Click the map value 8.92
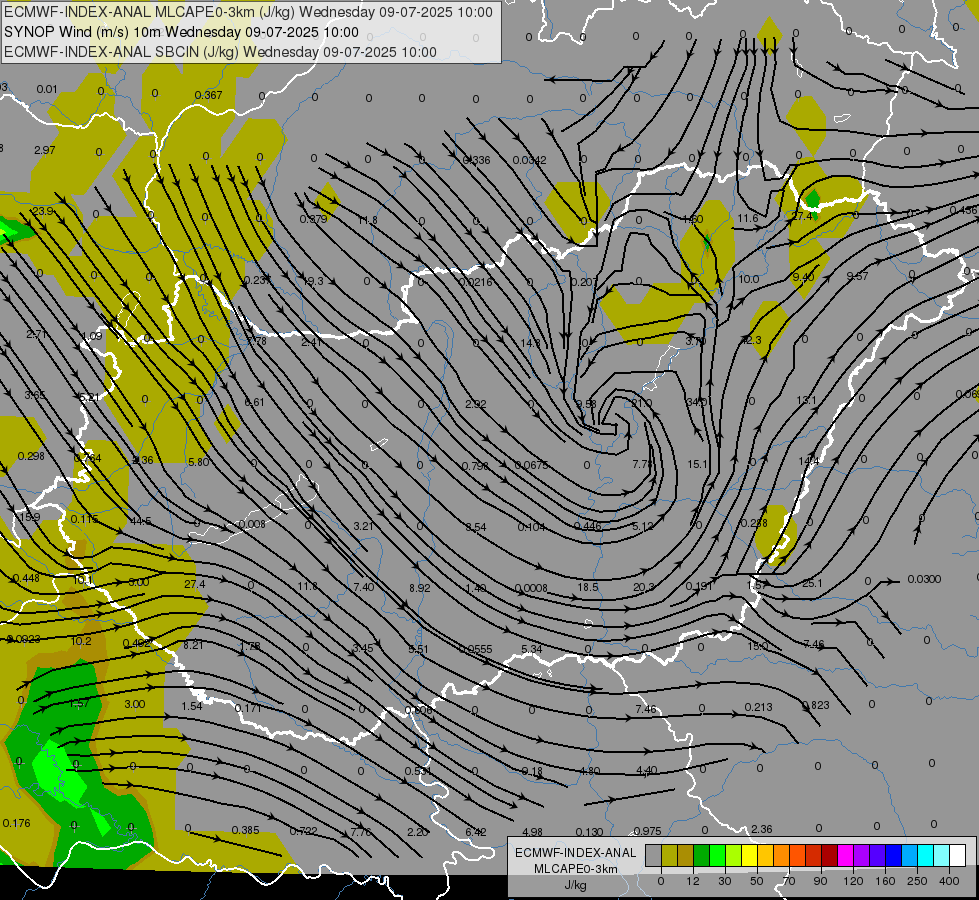 tap(420, 588)
